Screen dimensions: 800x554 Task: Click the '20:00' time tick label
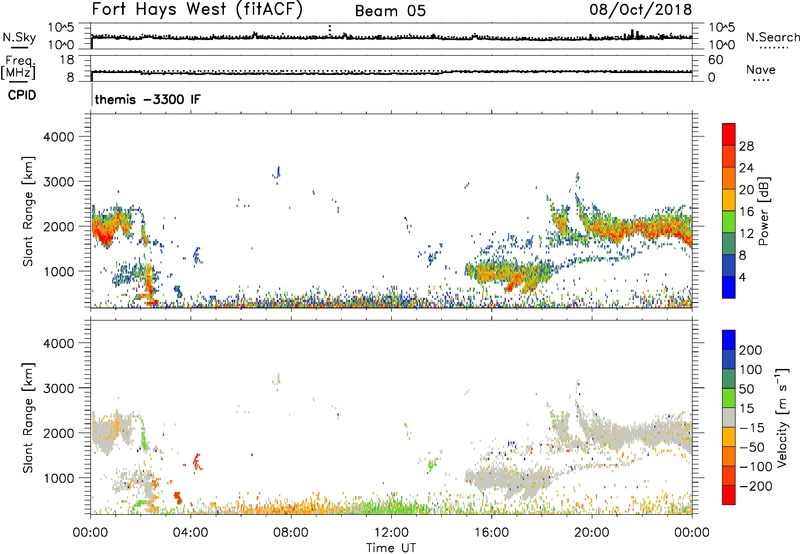point(591,533)
